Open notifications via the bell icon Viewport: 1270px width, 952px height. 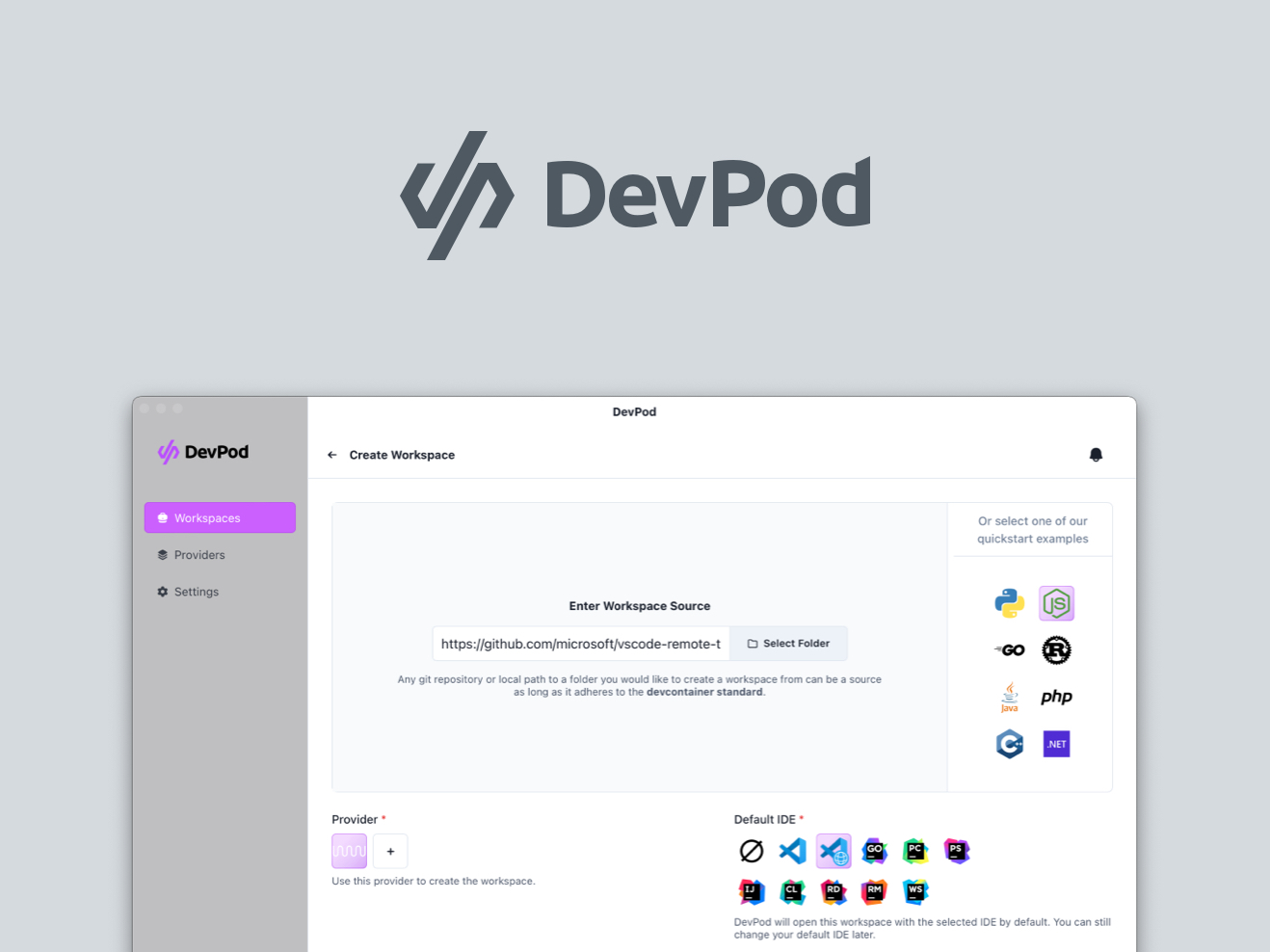1096,455
